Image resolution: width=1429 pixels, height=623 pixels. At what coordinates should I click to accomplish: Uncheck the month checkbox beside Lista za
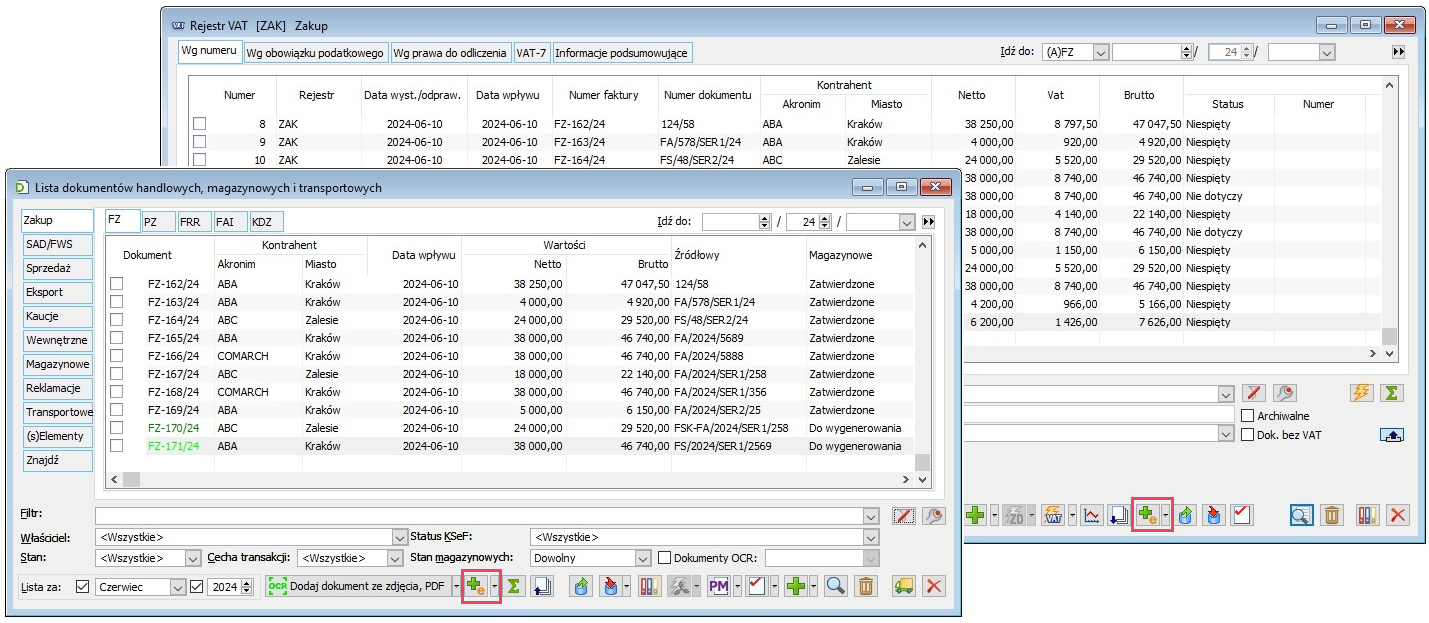[x=83, y=587]
